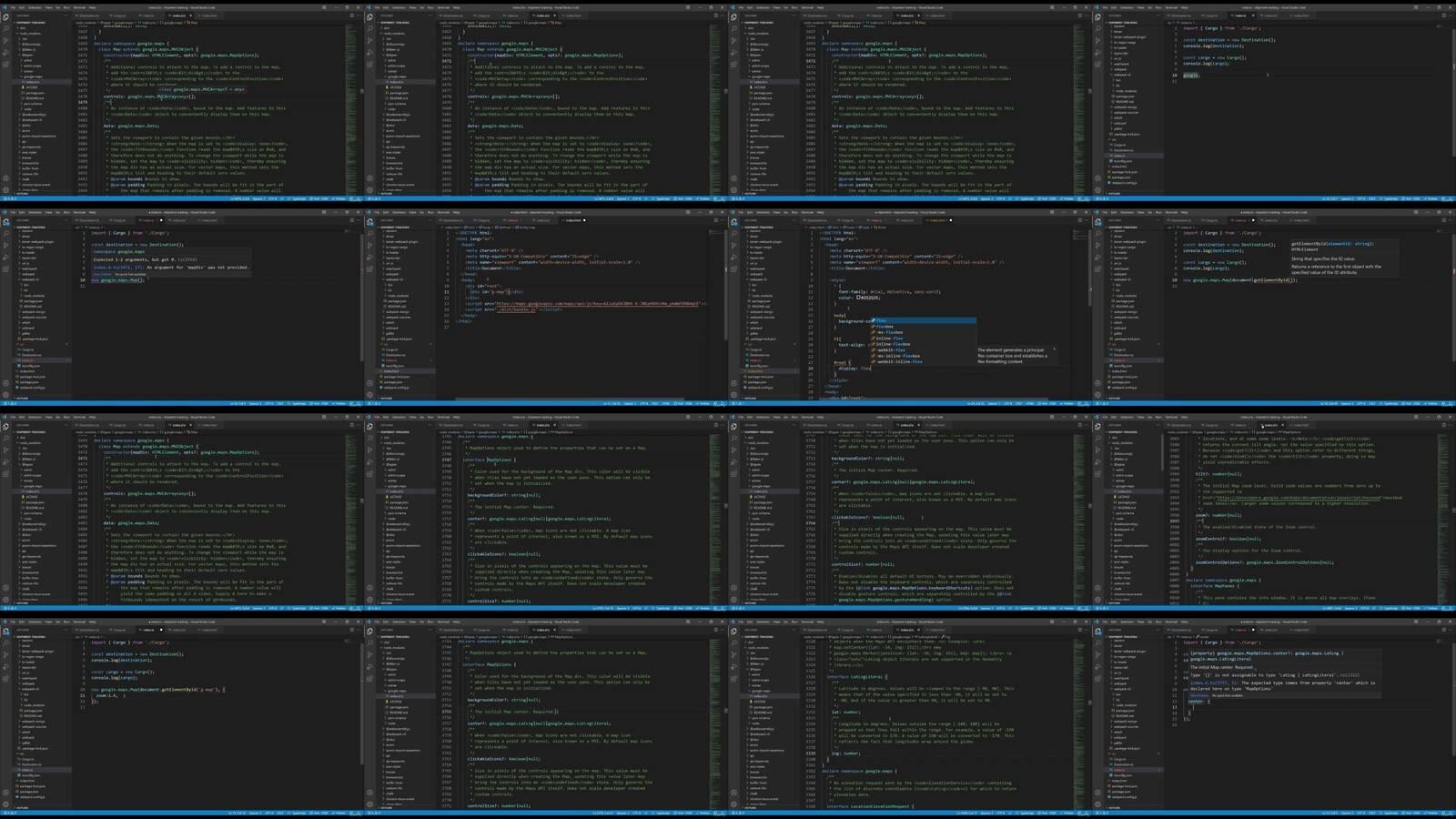Viewport: 1456px width, 819px height.
Task: Open notifications bell in the flex-suggestions window
Action: (x=1087, y=403)
